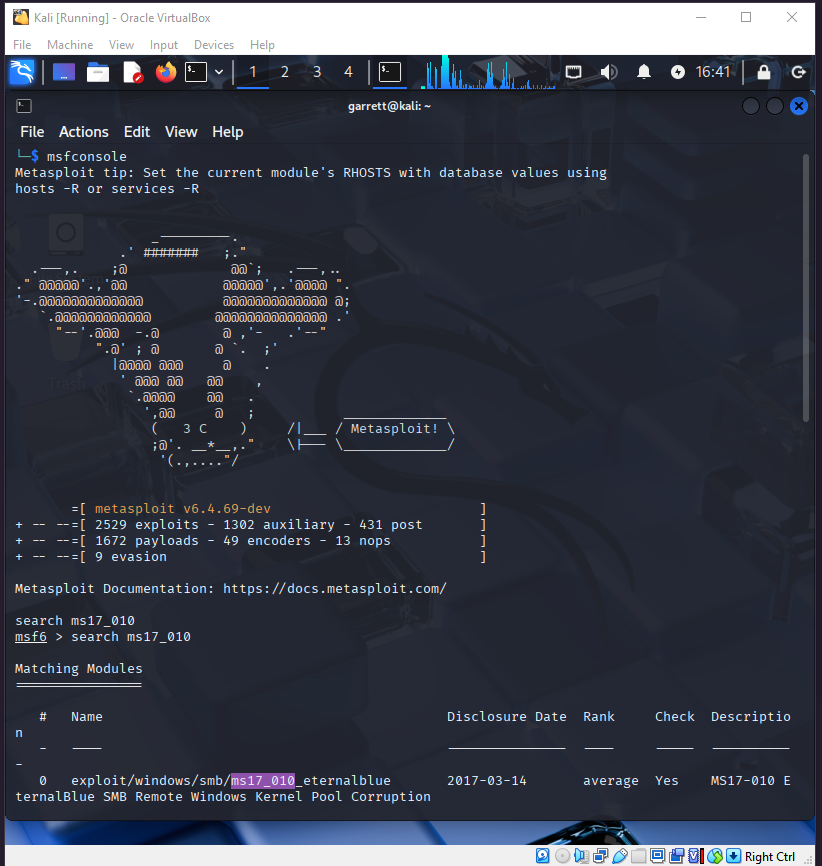Launch Firefox from the Kali panel
The height and width of the screenshot is (866, 822).
coord(166,72)
